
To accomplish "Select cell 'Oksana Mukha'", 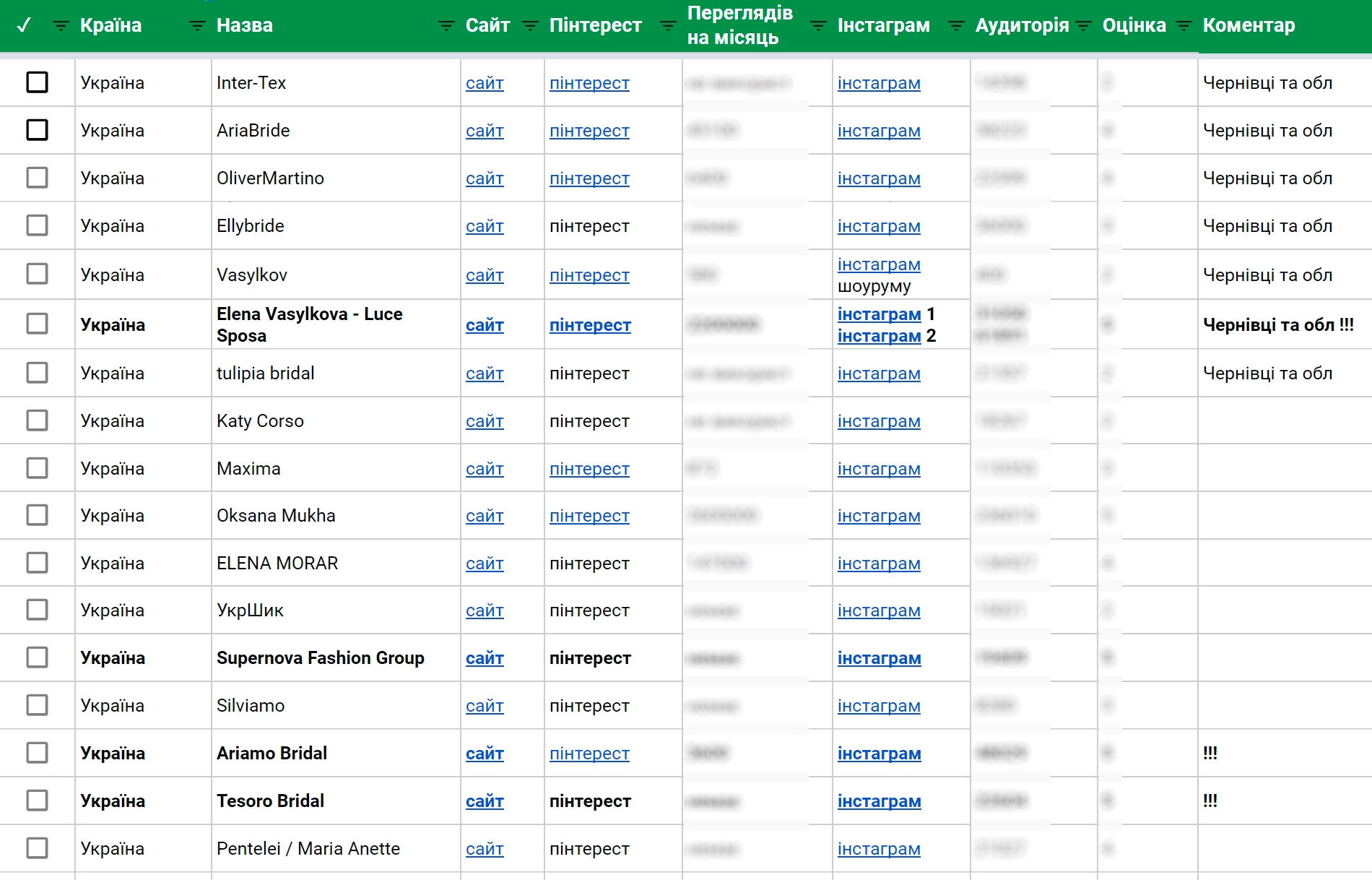I will click(276, 515).
